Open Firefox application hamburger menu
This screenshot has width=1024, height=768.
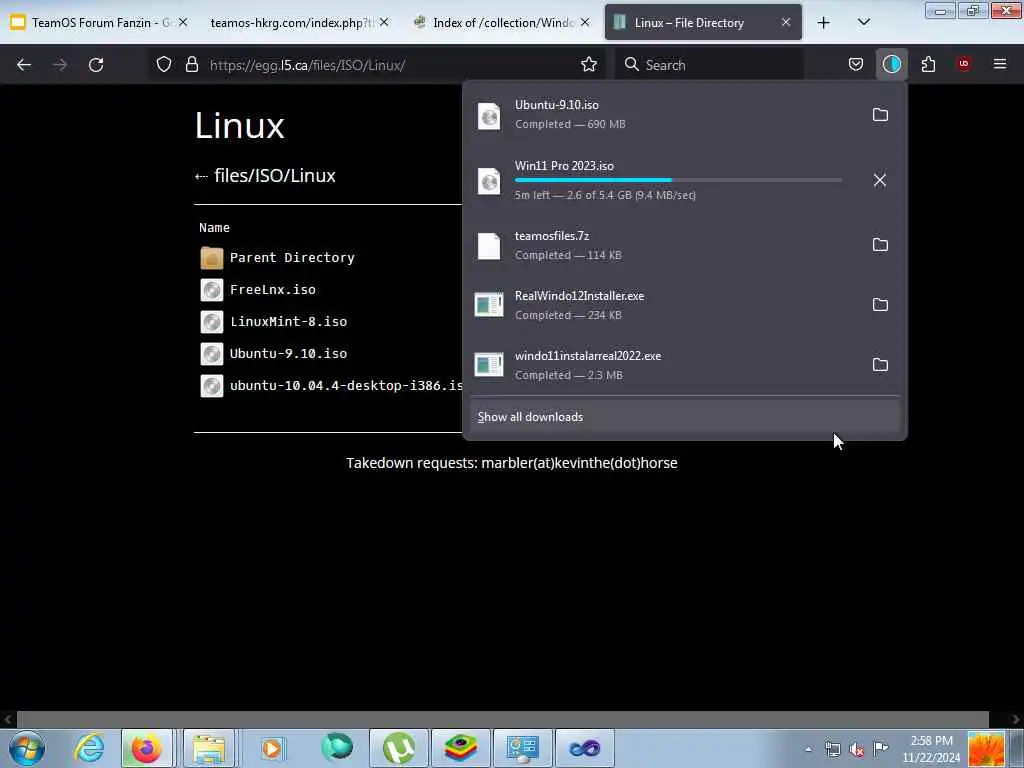tap(999, 64)
